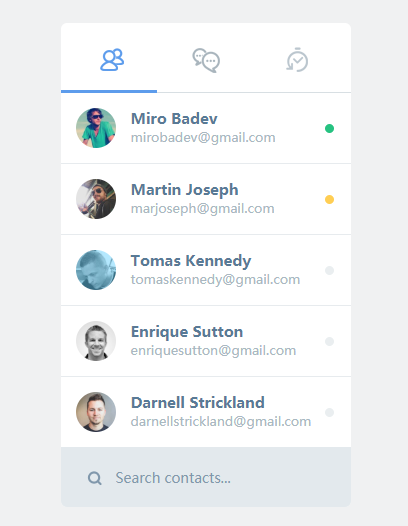The width and height of the screenshot is (408, 526).
Task: Select Martin Joseph's avatar photo
Action: pos(96,199)
